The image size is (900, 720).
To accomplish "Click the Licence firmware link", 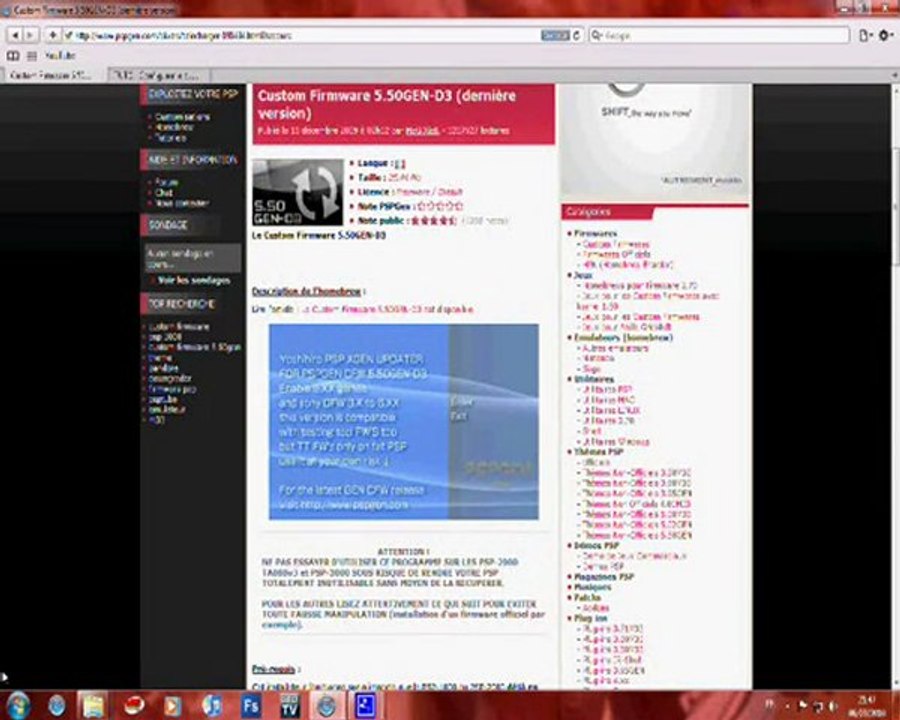I will (428, 192).
